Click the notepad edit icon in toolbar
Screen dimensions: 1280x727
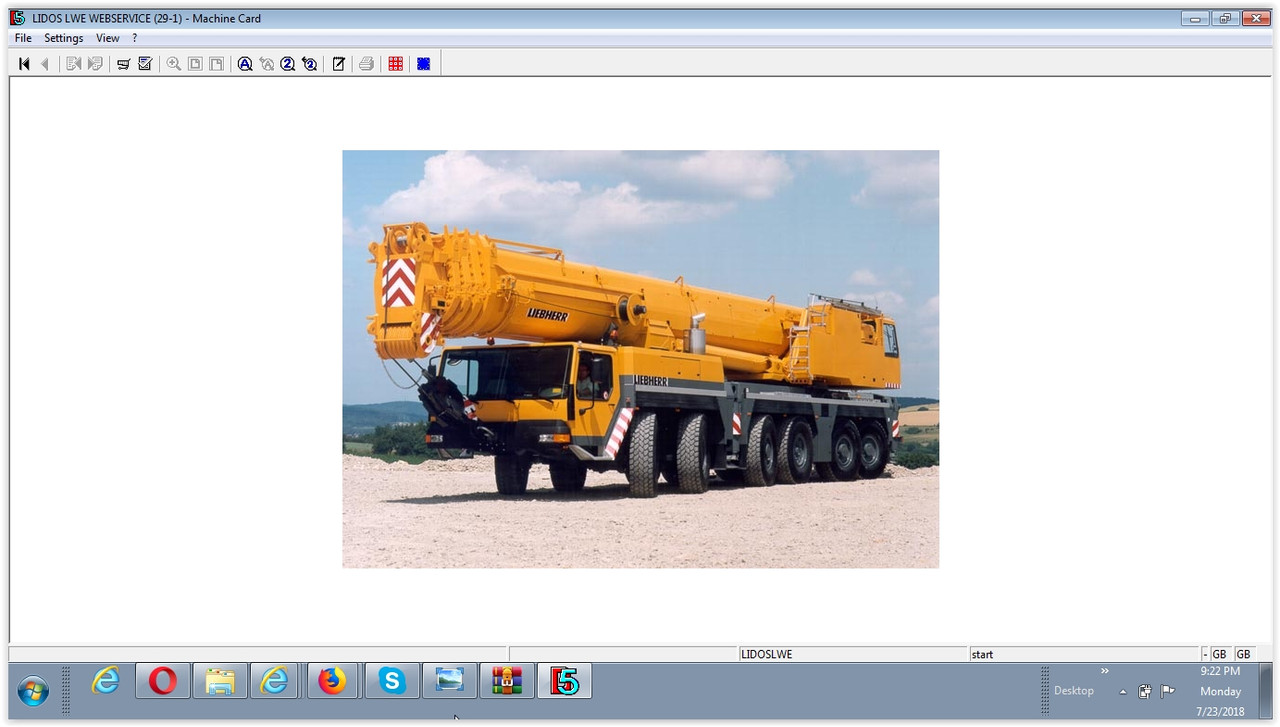(x=339, y=64)
